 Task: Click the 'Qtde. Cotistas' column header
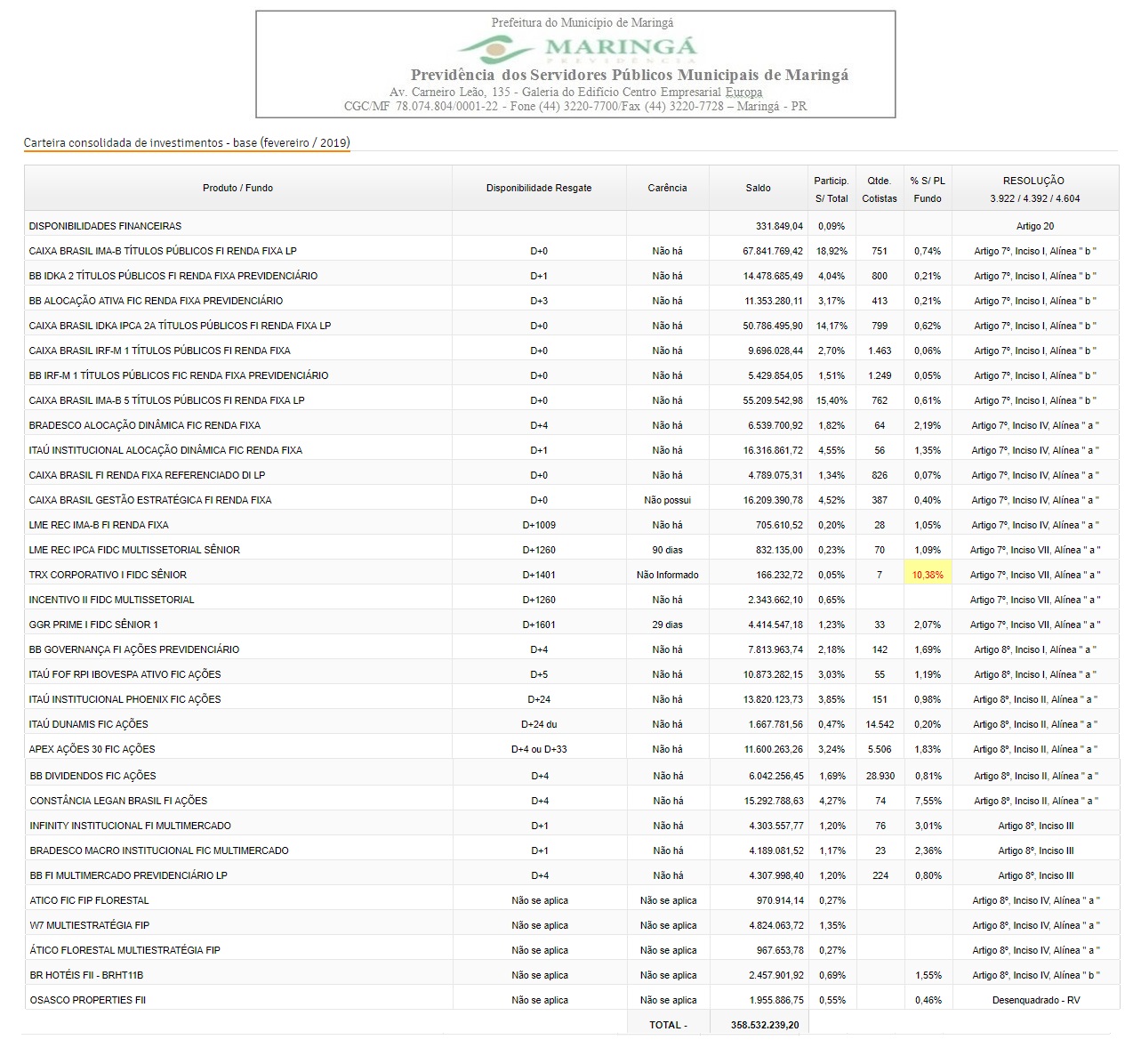(879, 189)
